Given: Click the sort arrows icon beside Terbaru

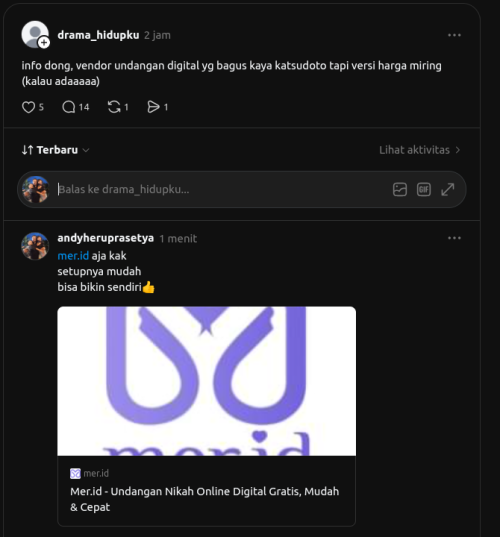Looking at the screenshot, I should (27, 150).
